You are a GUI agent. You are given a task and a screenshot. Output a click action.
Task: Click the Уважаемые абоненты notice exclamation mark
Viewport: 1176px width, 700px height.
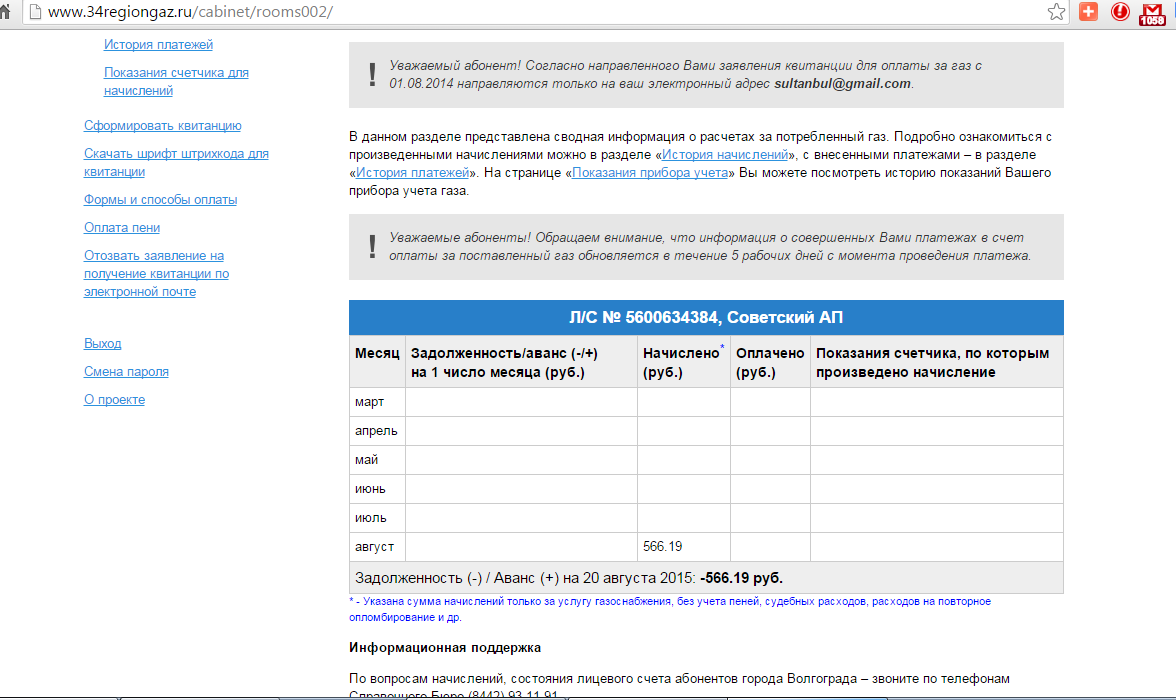tap(372, 247)
